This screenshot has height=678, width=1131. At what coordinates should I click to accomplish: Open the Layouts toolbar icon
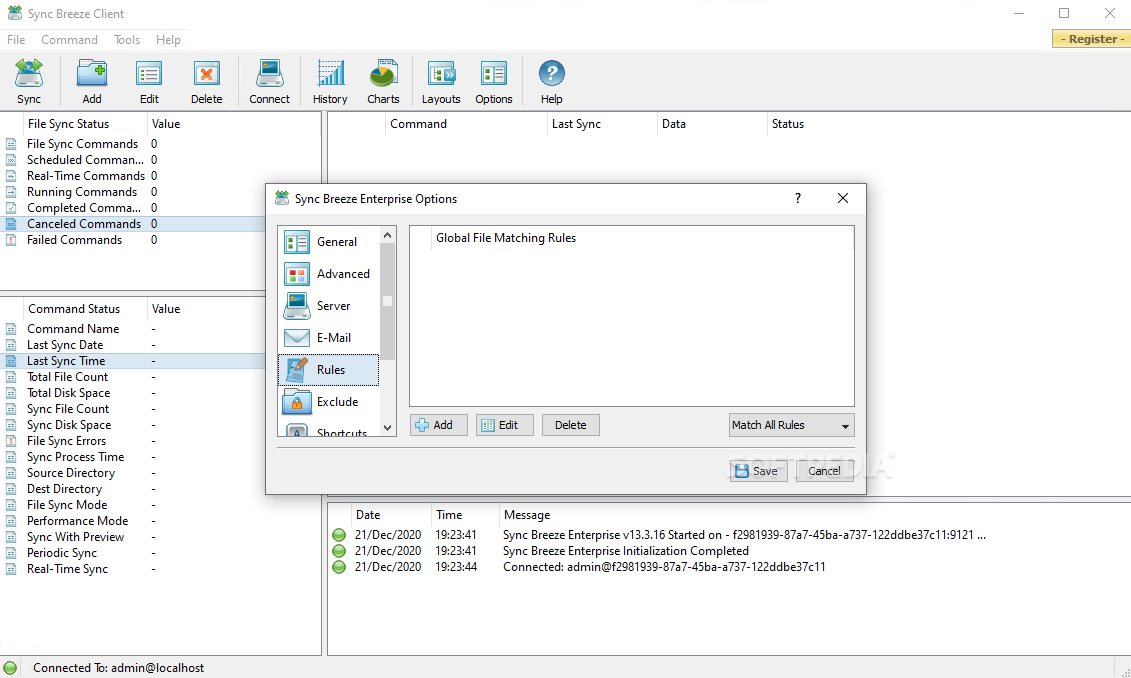[441, 82]
